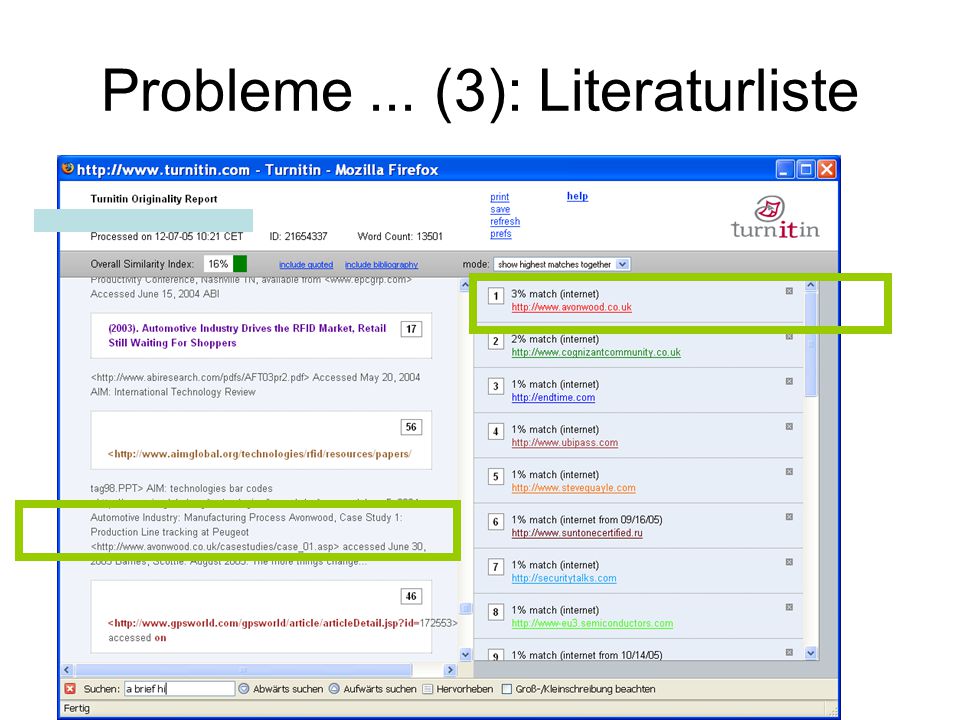This screenshot has height=720, width=960.
Task: Exclude the endtime.com match using its X icon
Action: tap(789, 381)
